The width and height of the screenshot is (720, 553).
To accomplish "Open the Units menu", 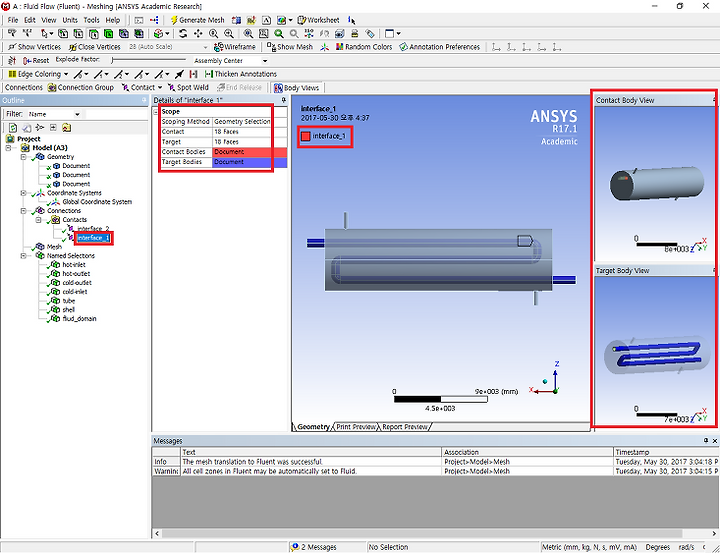I will (70, 20).
